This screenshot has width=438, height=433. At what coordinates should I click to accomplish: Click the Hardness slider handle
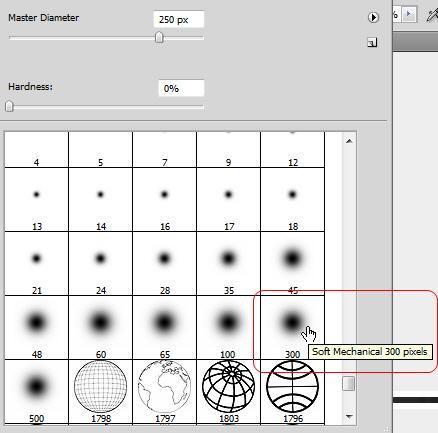pyautogui.click(x=9, y=106)
